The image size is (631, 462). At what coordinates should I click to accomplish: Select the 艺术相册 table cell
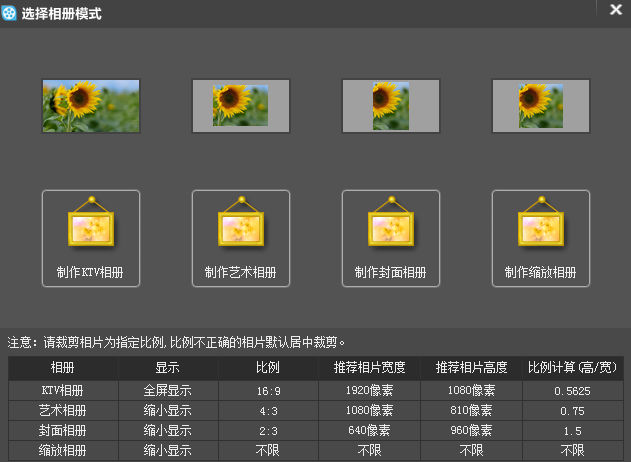pos(63,410)
